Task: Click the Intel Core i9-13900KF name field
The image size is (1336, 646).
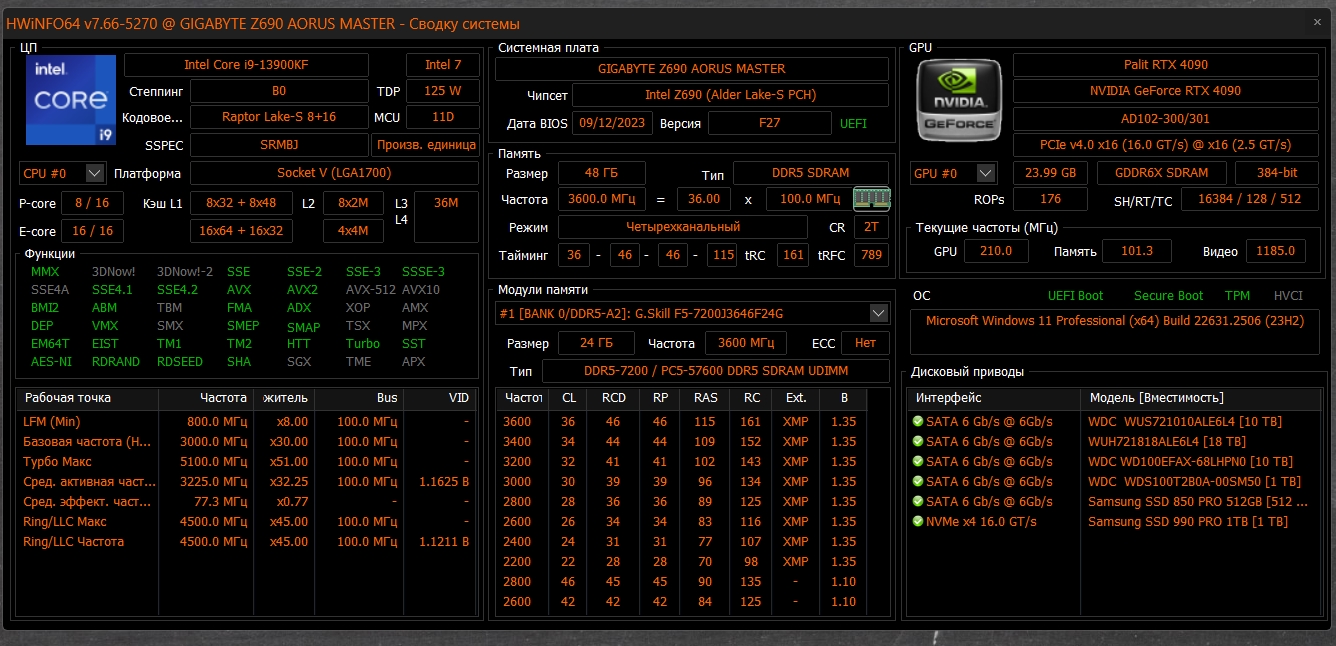Action: tap(246, 65)
